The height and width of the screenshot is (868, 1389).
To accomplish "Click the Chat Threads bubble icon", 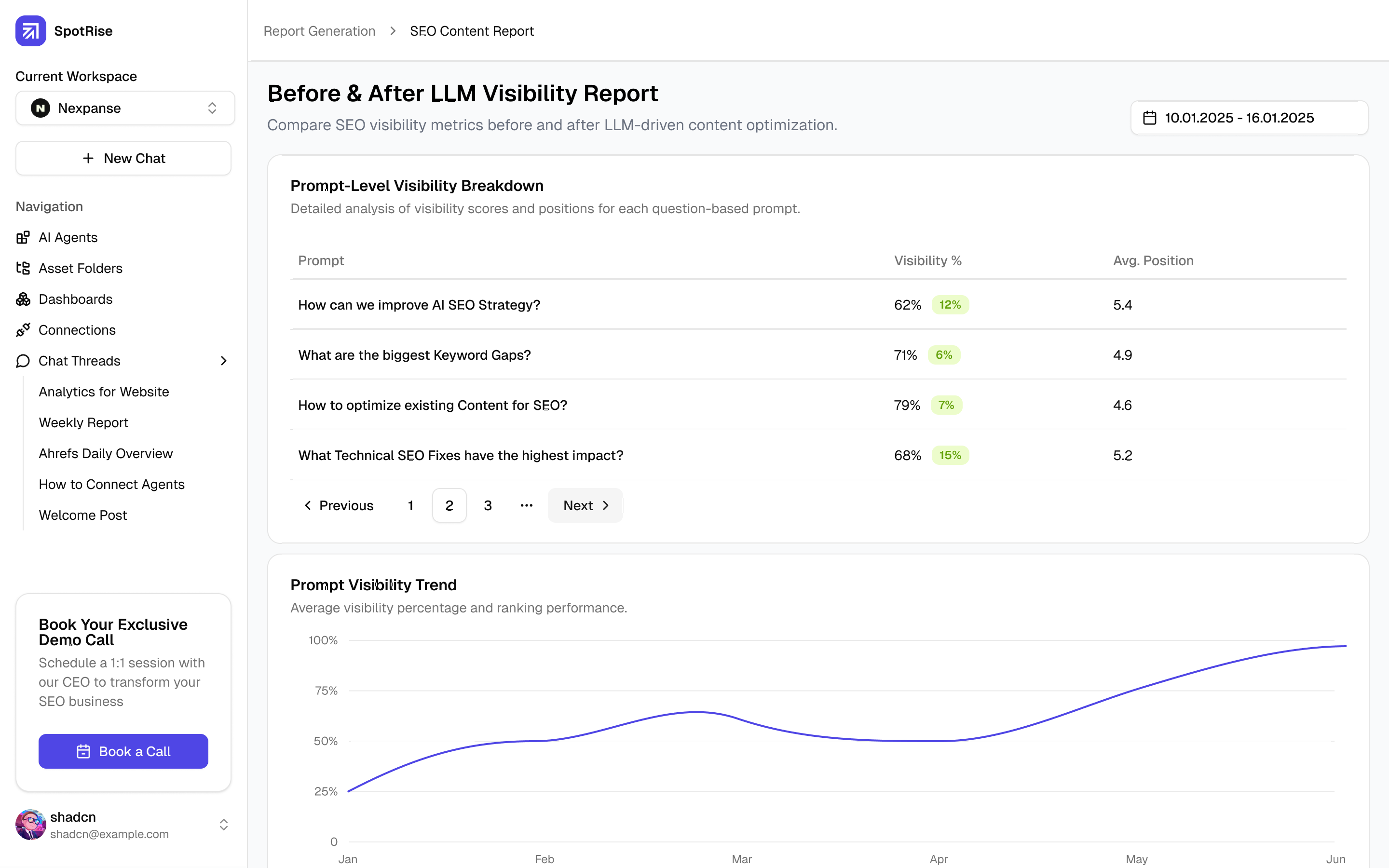I will click(23, 361).
